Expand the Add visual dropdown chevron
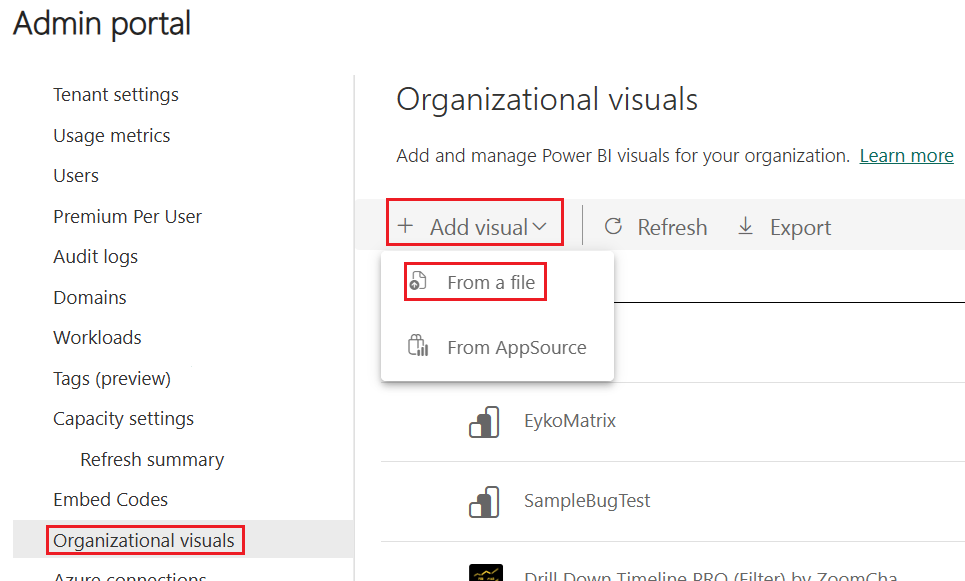Image resolution: width=965 pixels, height=581 pixels. coord(540,227)
